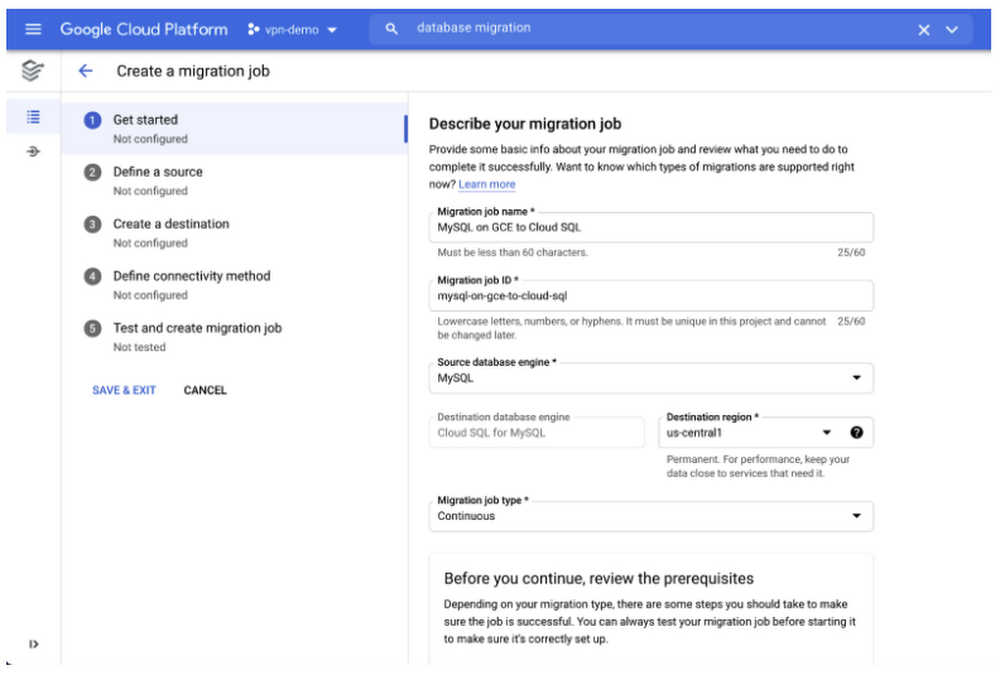Click the Google Cloud Platform logo
This screenshot has height=699, width=1000.
(x=143, y=29)
